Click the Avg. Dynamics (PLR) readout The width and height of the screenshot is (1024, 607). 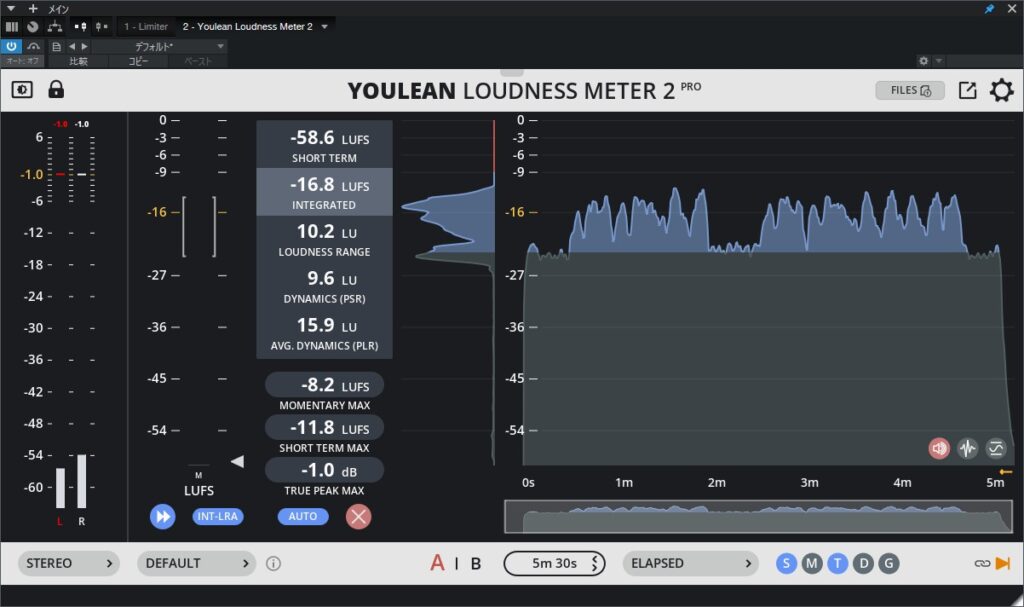pyautogui.click(x=325, y=333)
